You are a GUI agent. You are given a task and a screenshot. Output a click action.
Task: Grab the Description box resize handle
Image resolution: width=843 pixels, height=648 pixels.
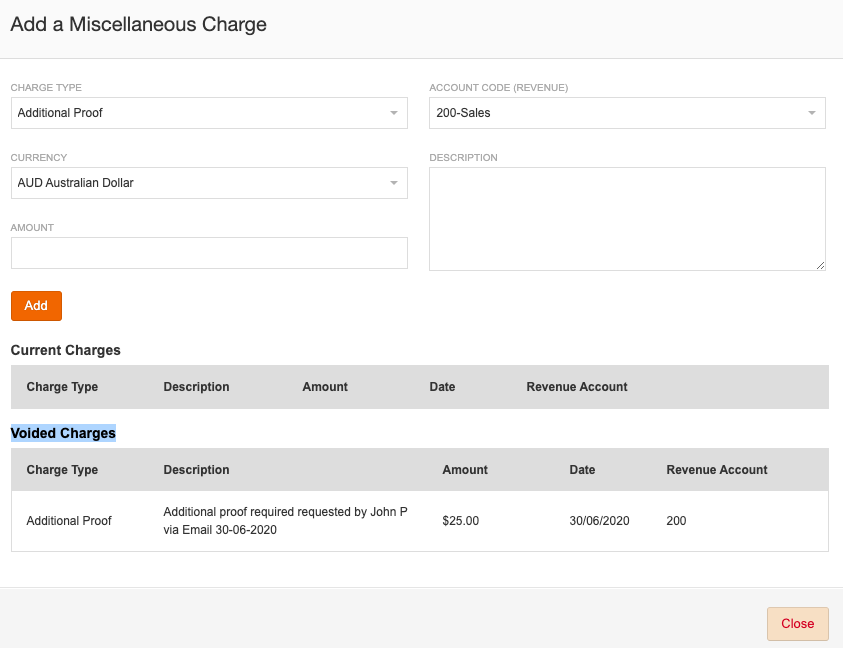click(820, 265)
